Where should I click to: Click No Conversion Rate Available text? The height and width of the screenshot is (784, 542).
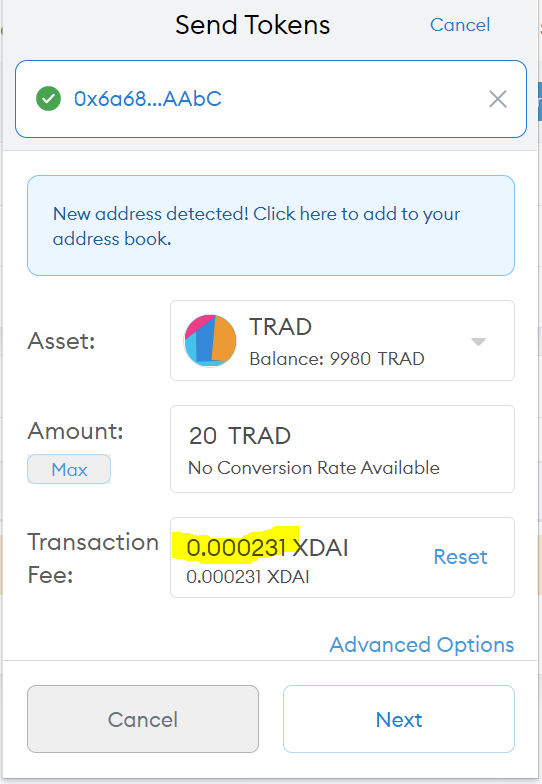(314, 468)
